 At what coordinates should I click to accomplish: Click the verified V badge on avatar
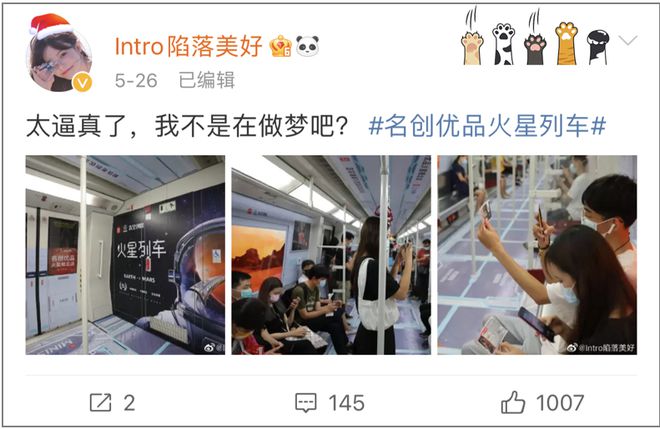tap(82, 82)
